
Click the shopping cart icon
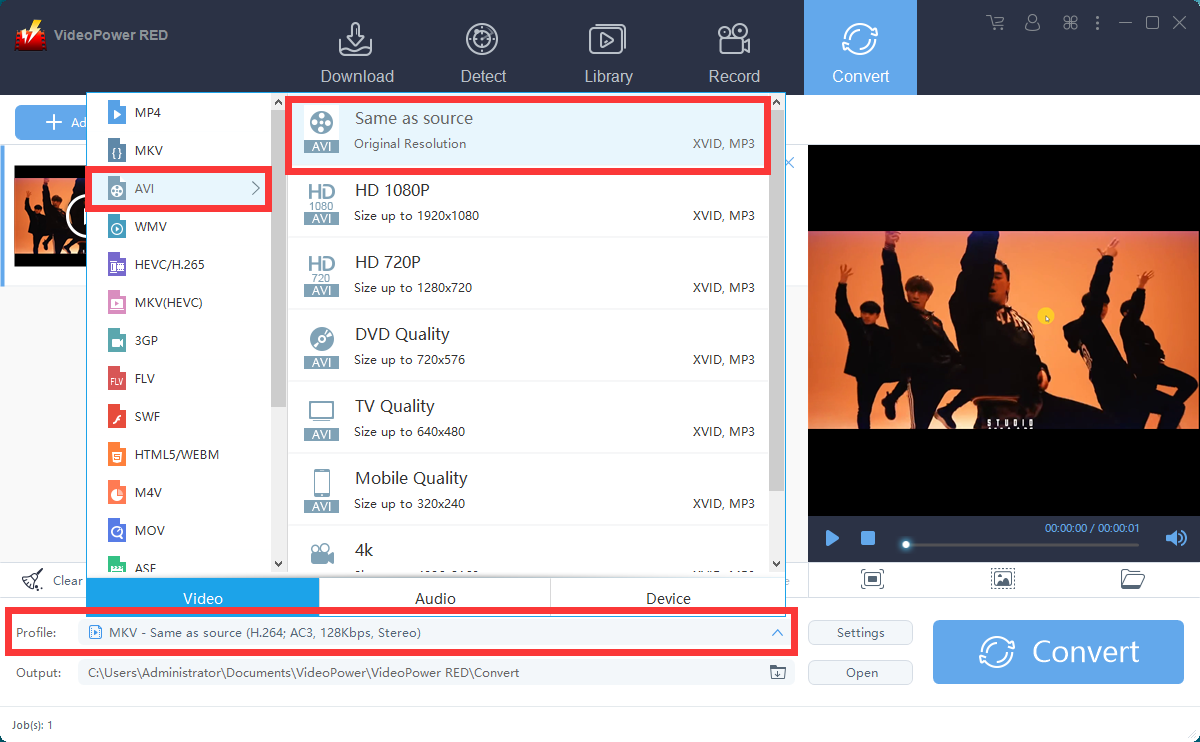pyautogui.click(x=995, y=22)
